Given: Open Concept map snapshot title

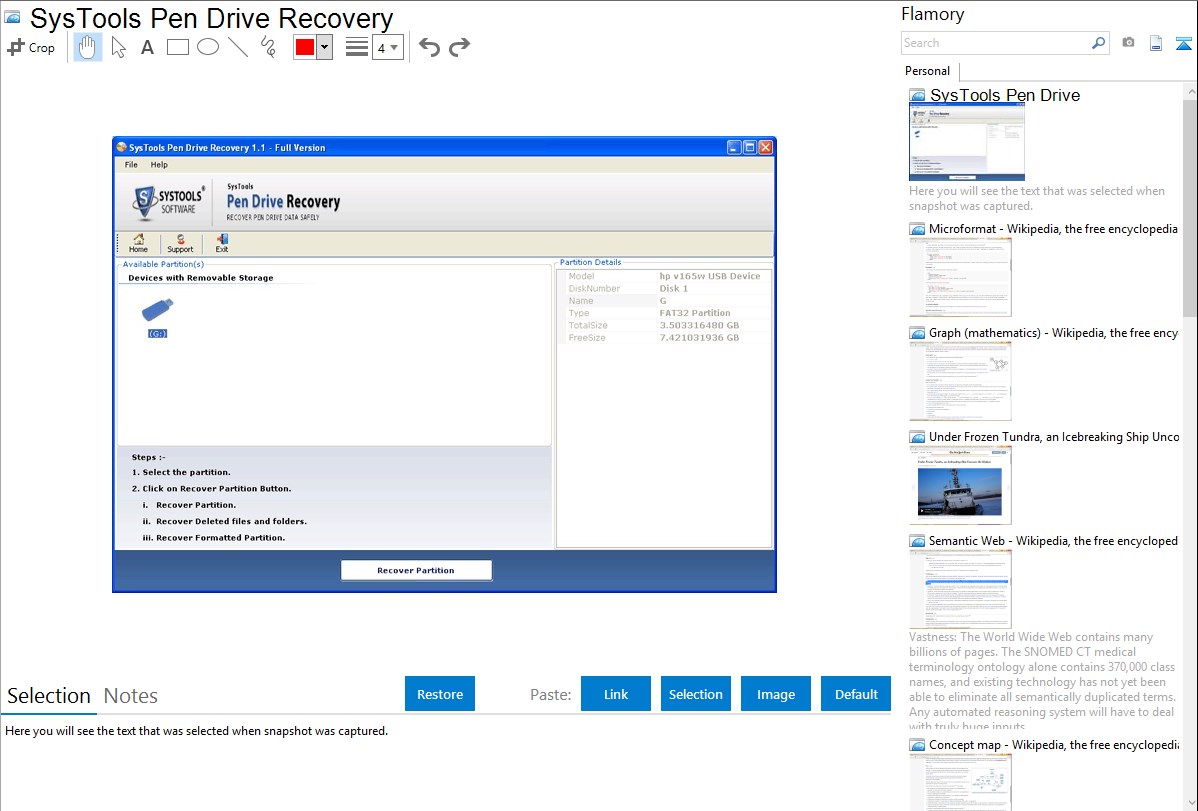Looking at the screenshot, I should pyautogui.click(x=1053, y=744).
